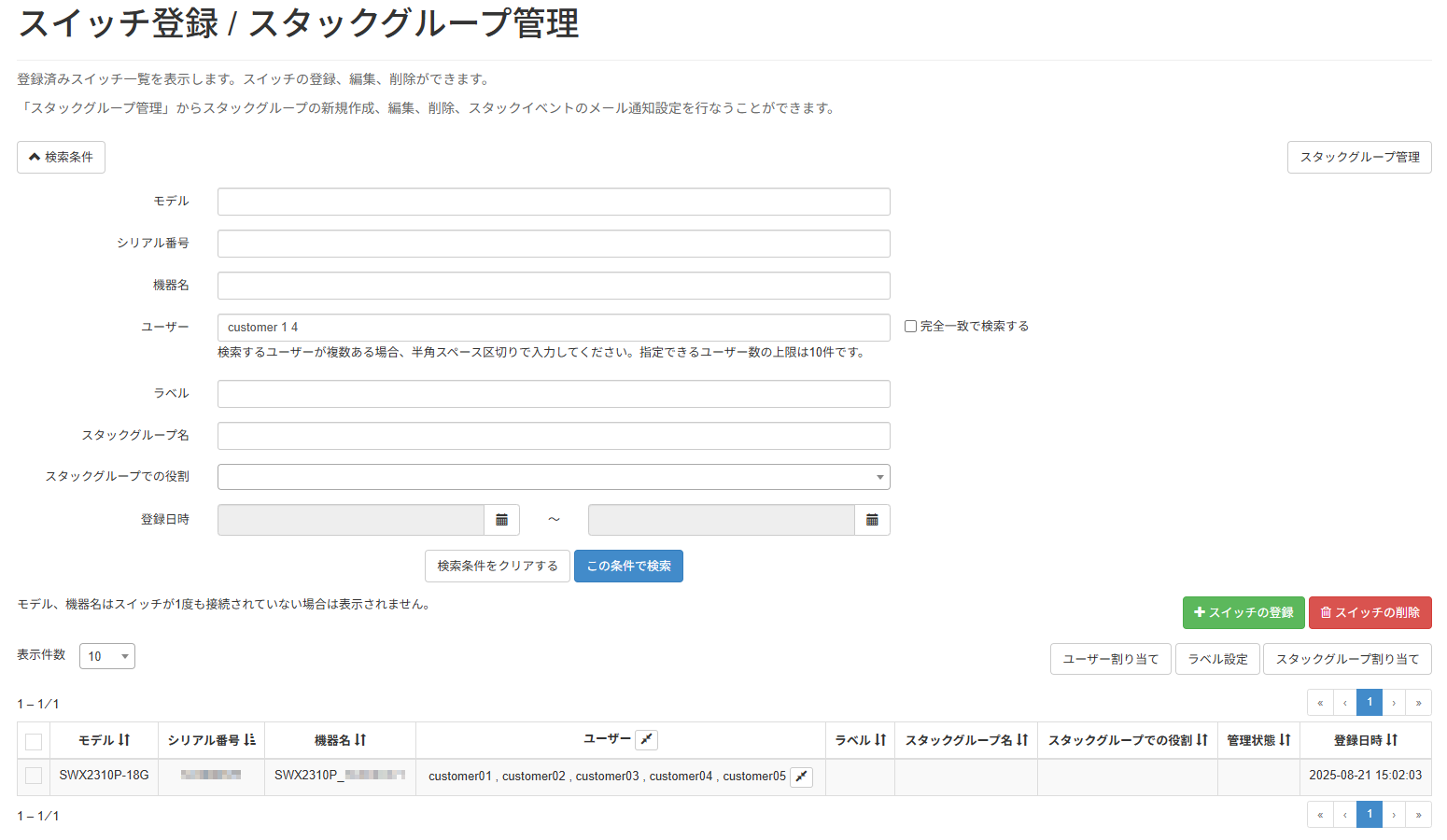The image size is (1447, 840).
Task: Click the pencil icon next to customer05
Action: click(x=801, y=776)
